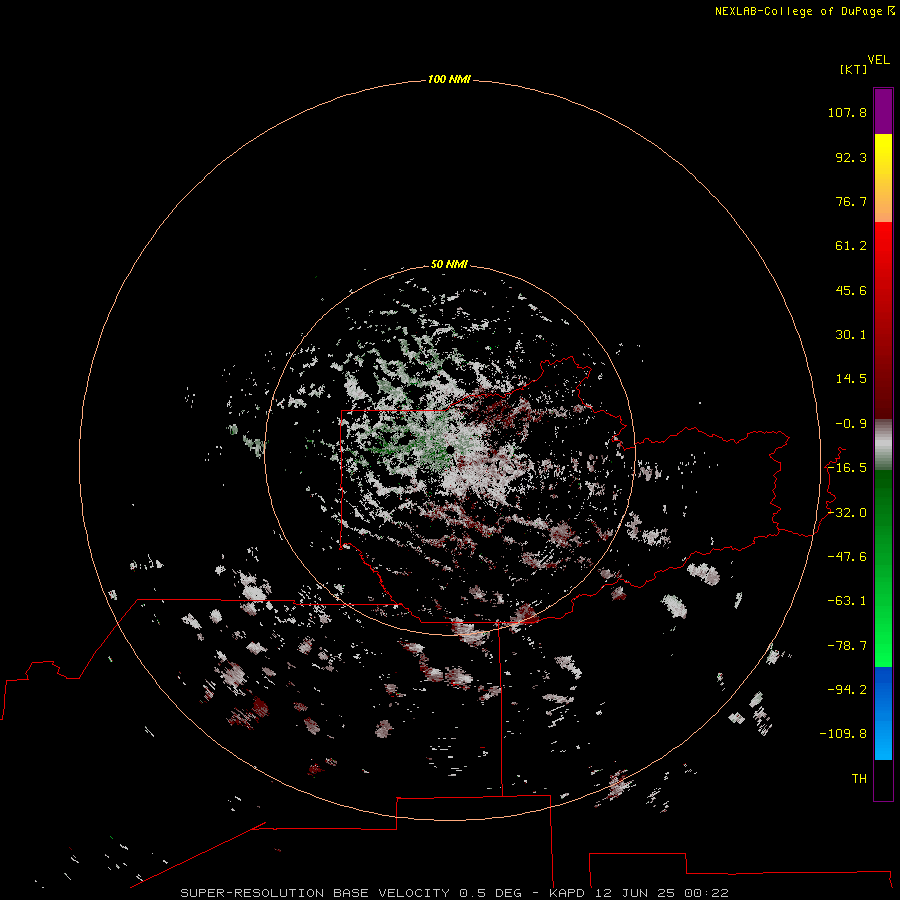Click the purple segment of the color bar
Screen dimensions: 900x900
(883, 111)
